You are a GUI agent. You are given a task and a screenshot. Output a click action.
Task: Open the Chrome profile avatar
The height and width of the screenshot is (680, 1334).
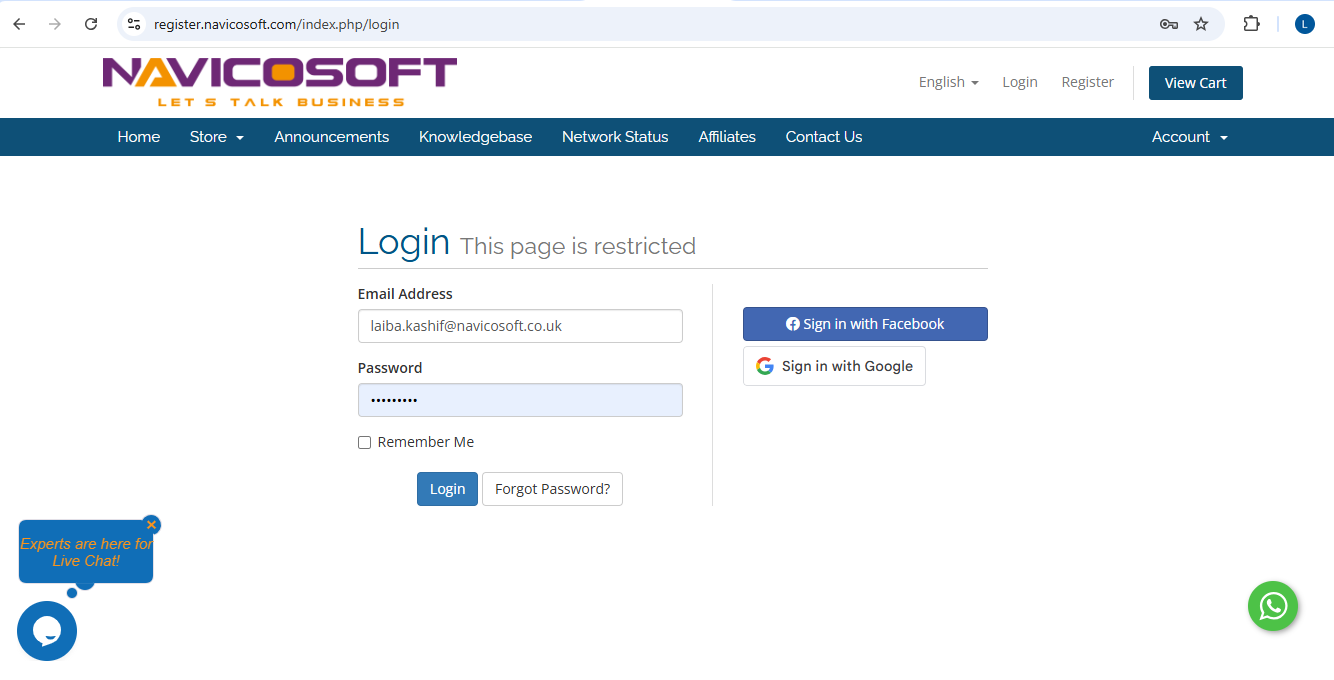point(1304,24)
